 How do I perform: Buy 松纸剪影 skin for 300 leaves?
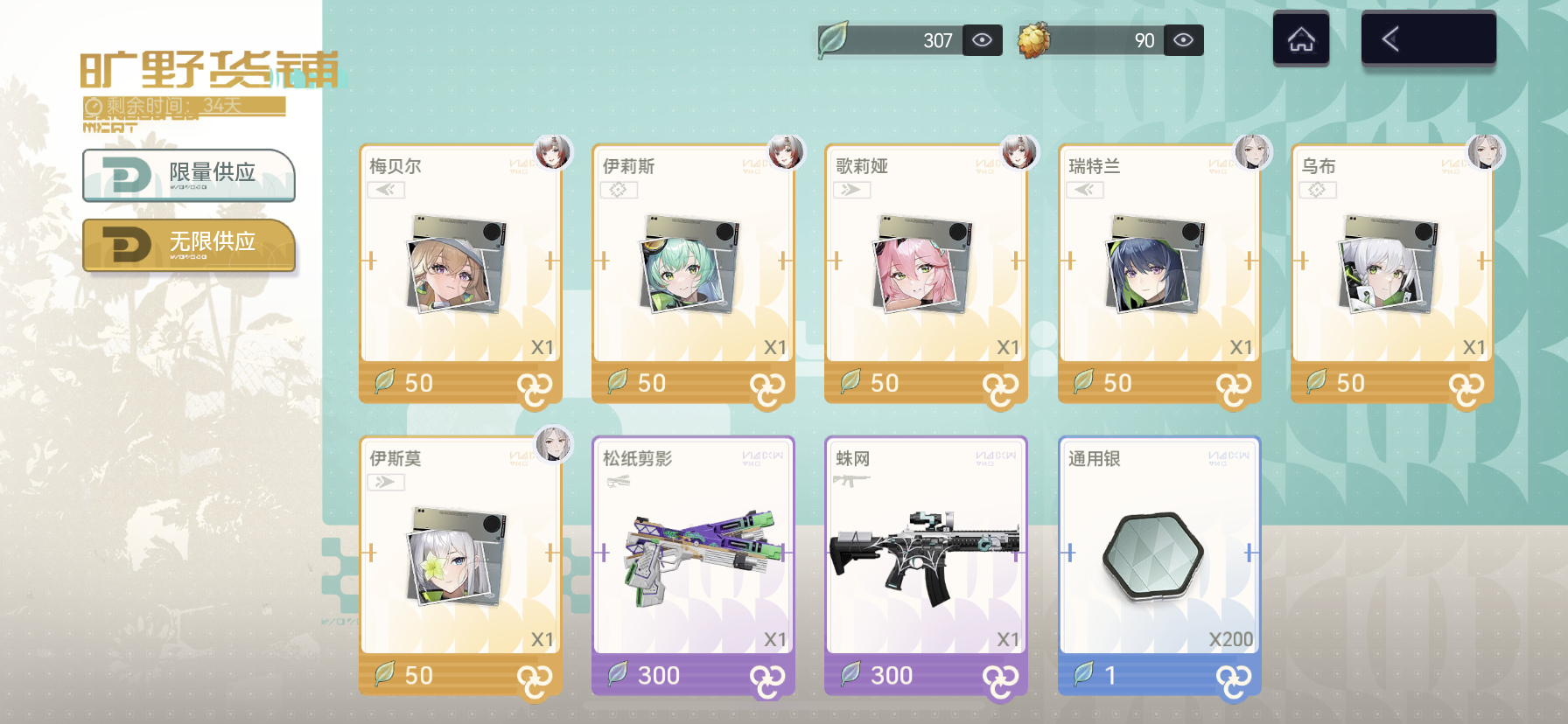pos(693,675)
